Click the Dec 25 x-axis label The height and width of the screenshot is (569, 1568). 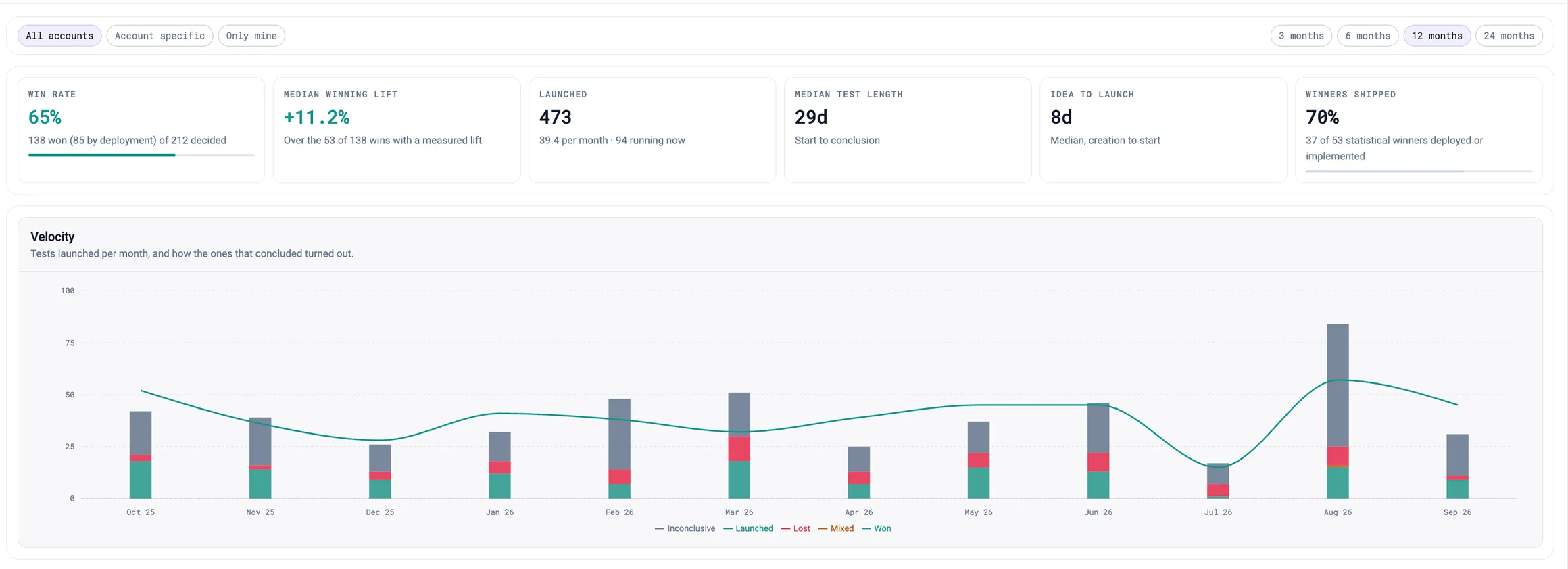coord(380,512)
